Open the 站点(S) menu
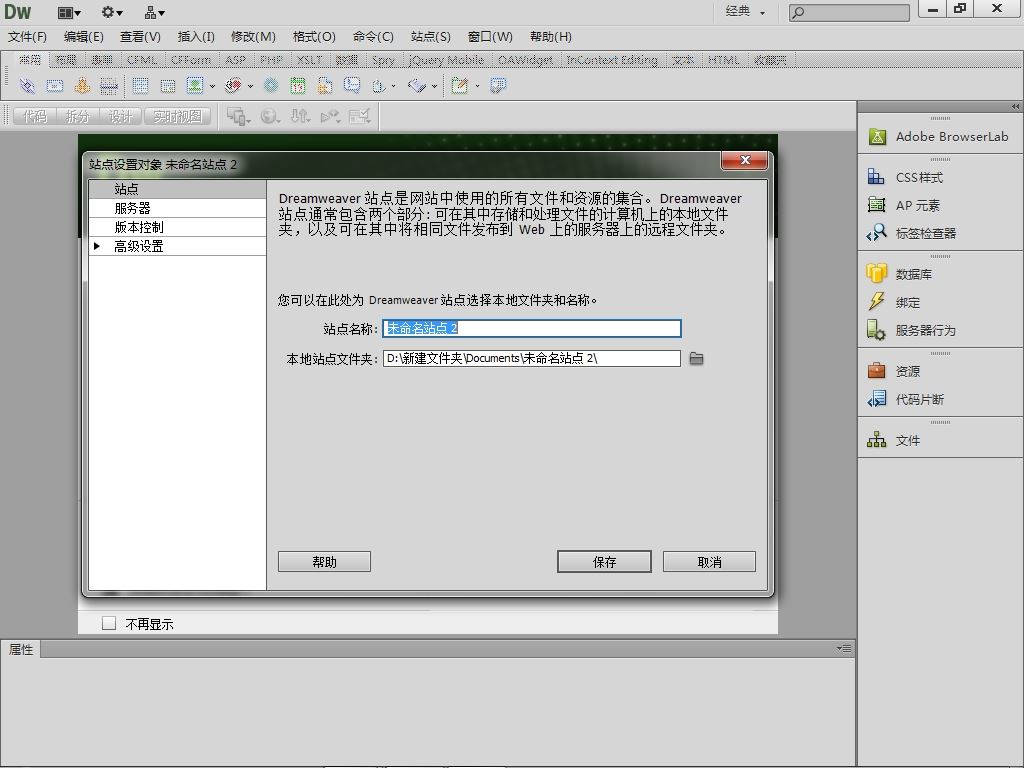Screen dimensions: 1024x768 pos(430,37)
